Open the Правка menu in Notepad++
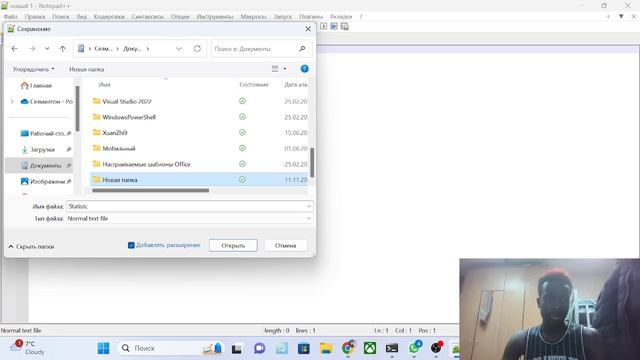The height and width of the screenshot is (360, 640). click(35, 17)
